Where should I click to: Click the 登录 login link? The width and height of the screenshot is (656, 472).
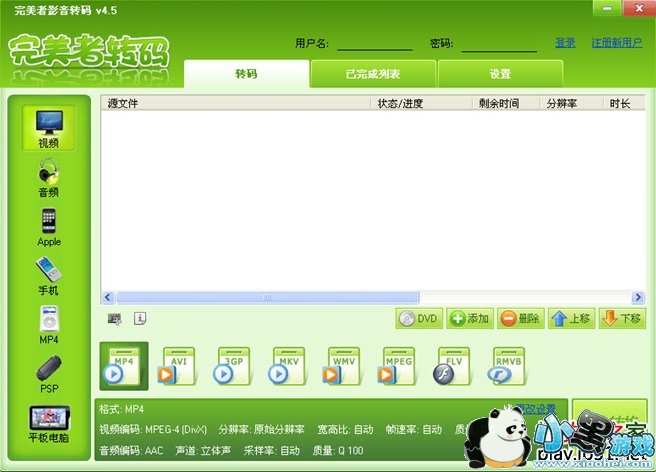tap(565, 43)
